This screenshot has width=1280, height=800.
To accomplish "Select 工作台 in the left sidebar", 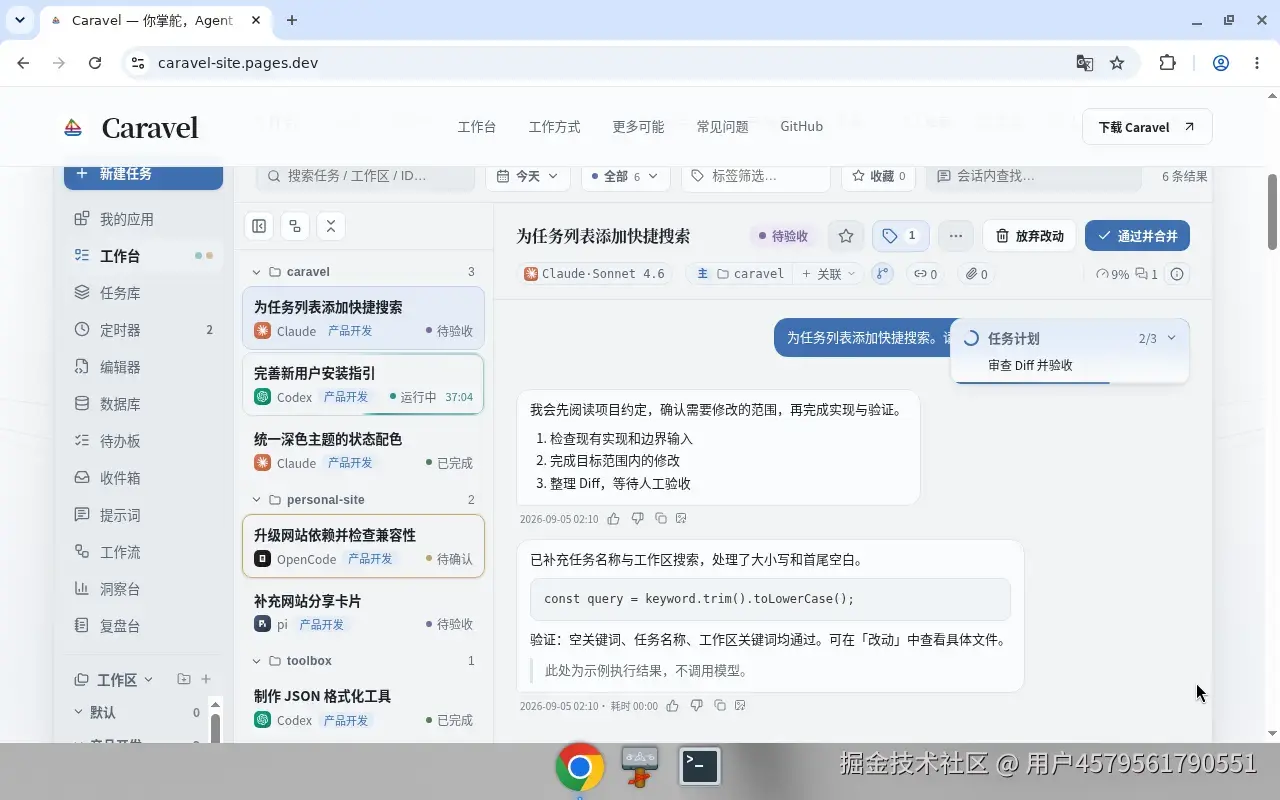I will [x=143, y=256].
